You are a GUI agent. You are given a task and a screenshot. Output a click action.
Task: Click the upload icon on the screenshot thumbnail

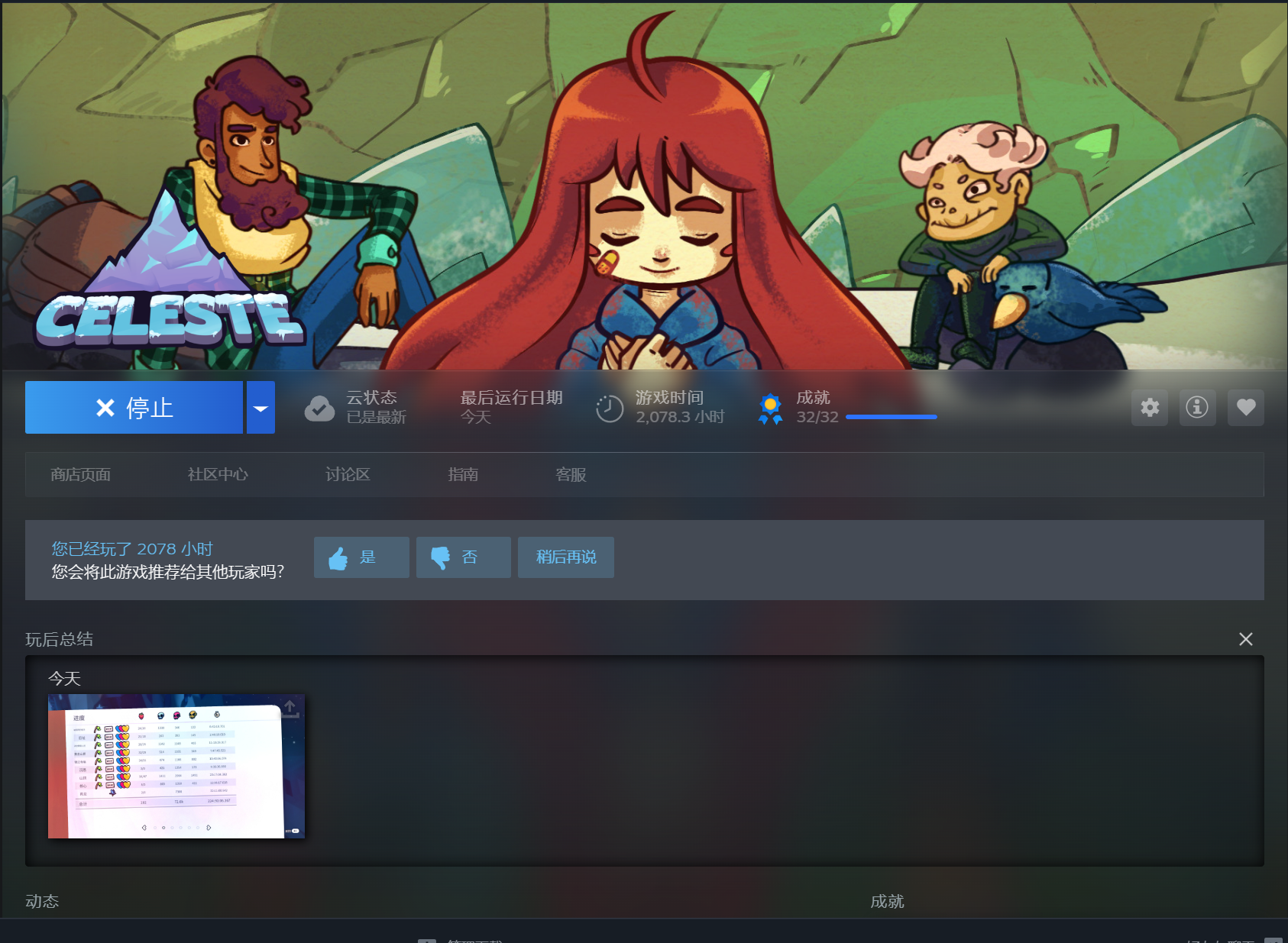pyautogui.click(x=290, y=708)
